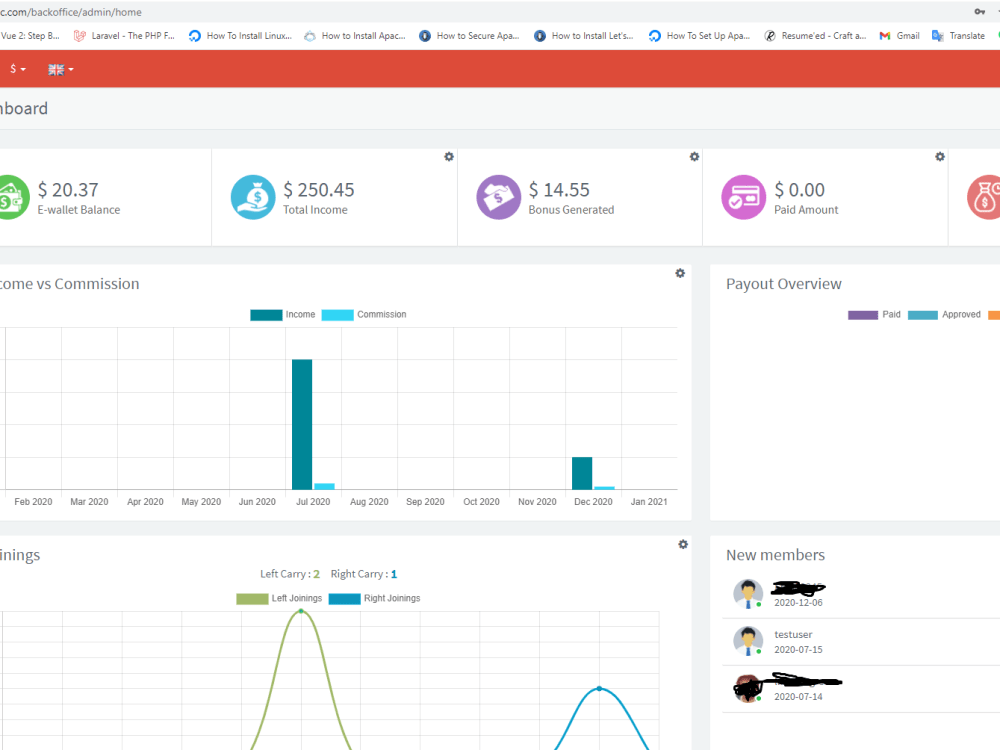Select the testuser member avatar
Image resolution: width=1000 pixels, height=750 pixels.
(x=748, y=641)
